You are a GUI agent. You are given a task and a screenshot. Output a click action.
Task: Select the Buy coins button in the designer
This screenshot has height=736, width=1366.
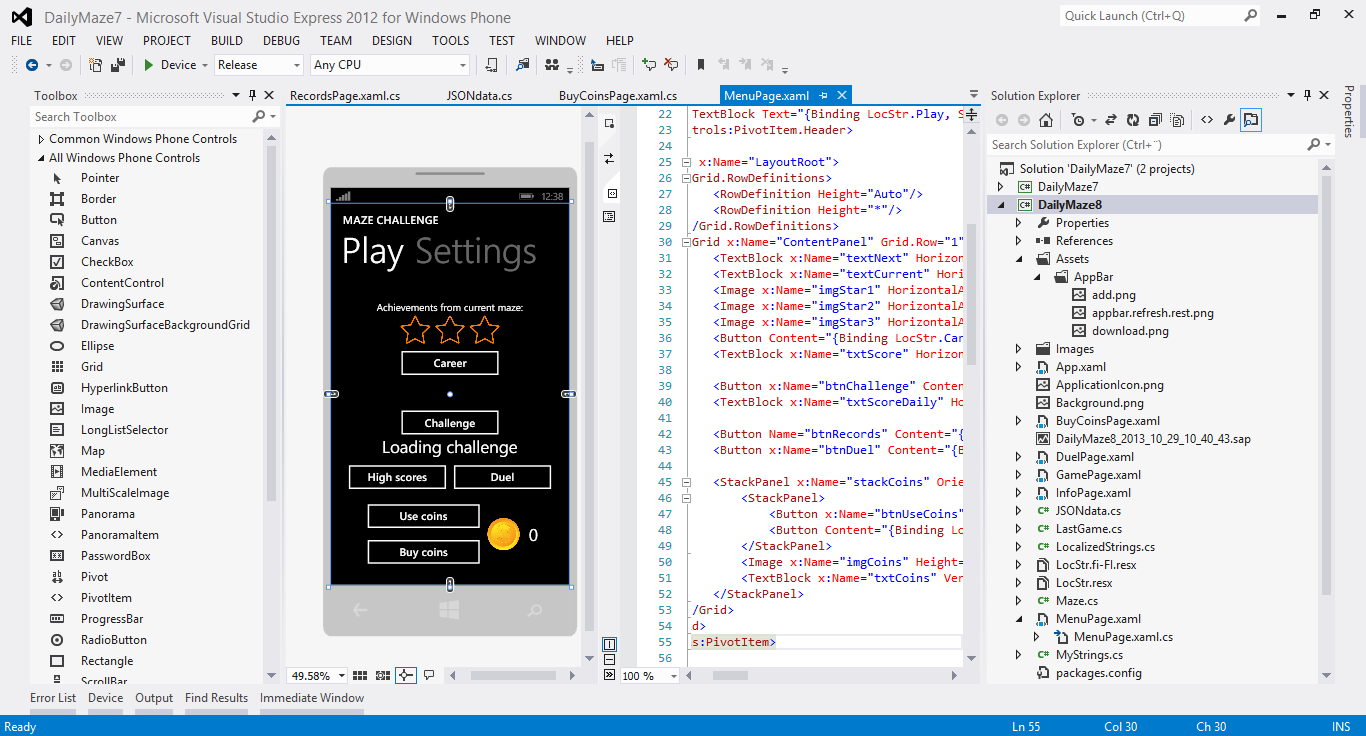424,552
